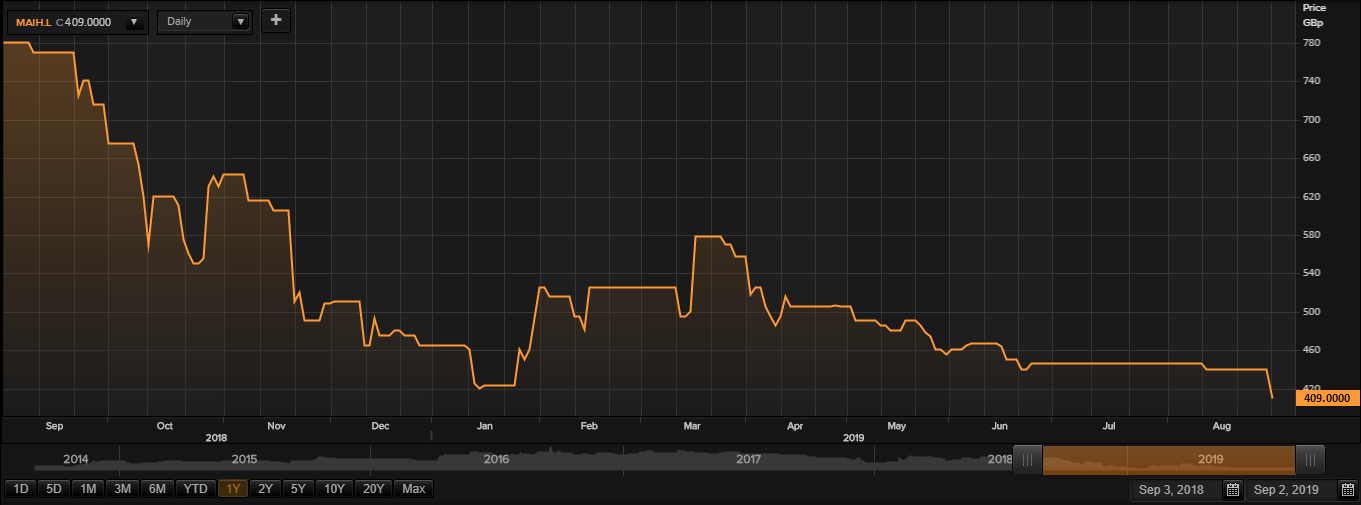Click the Sep month axis label

[x=54, y=426]
